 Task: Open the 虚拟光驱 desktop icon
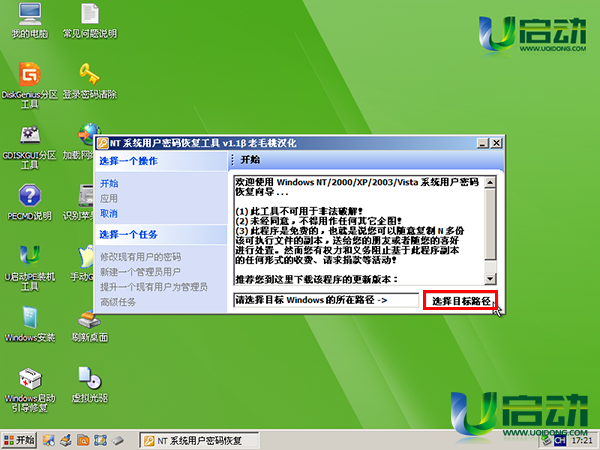(x=90, y=385)
